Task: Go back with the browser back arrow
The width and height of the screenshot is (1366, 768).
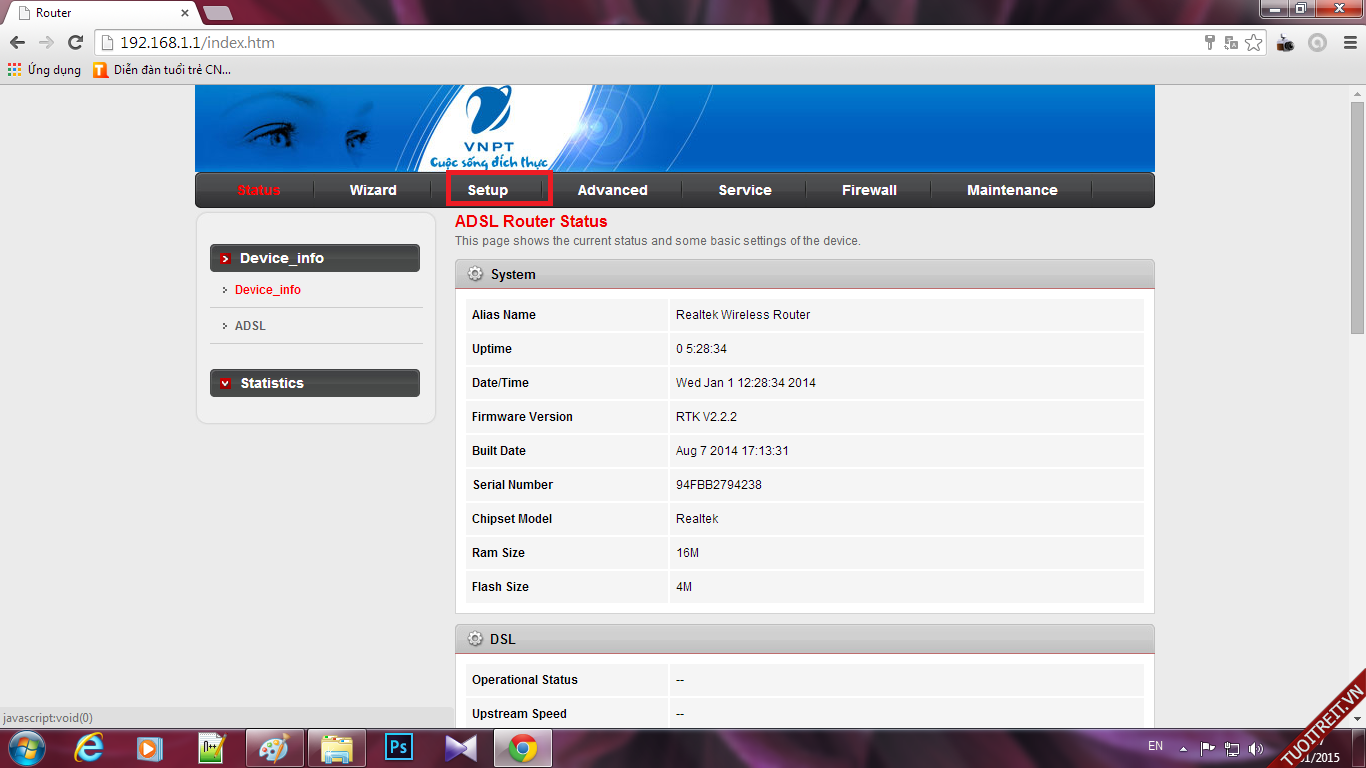Action: (17, 43)
